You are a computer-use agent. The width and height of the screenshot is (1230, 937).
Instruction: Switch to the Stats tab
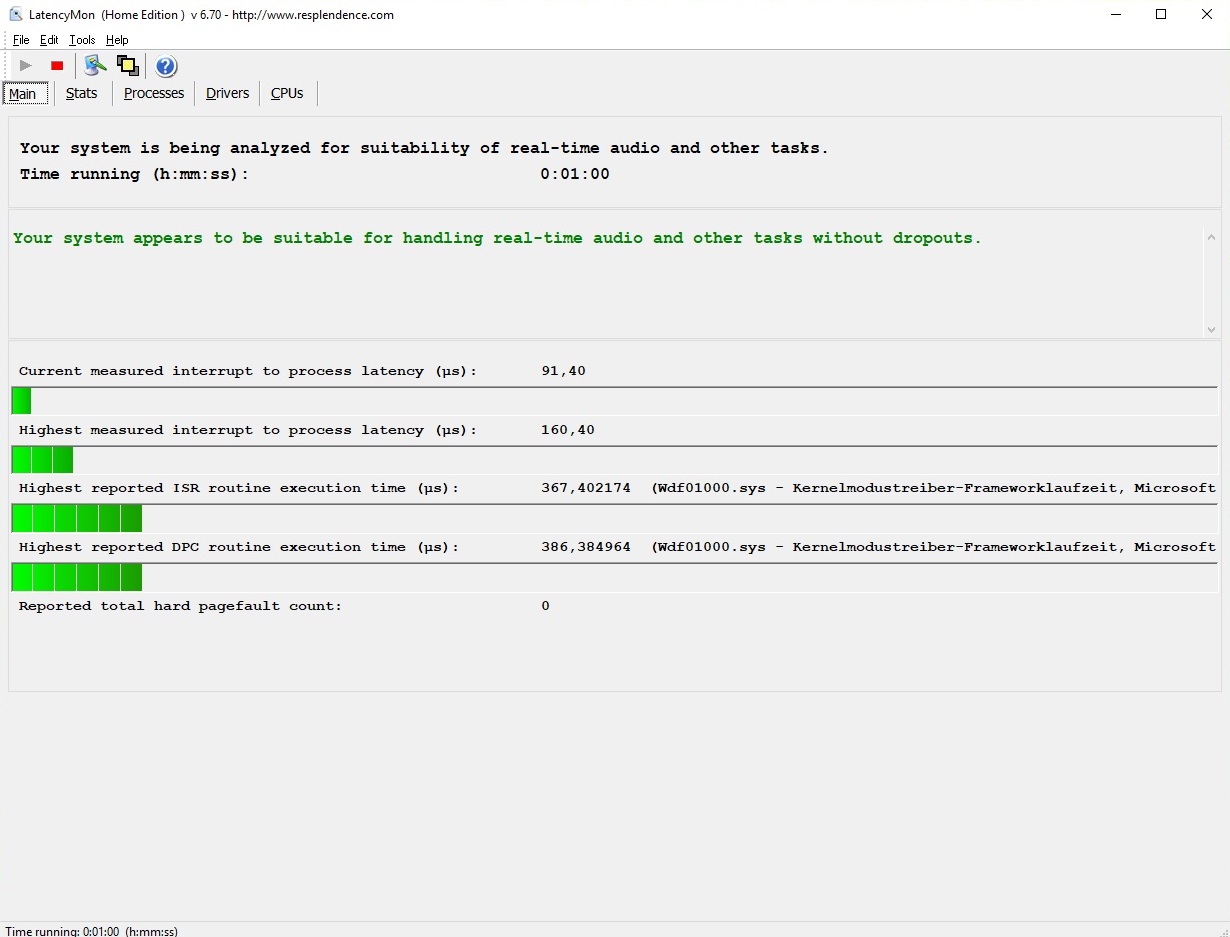click(x=82, y=93)
